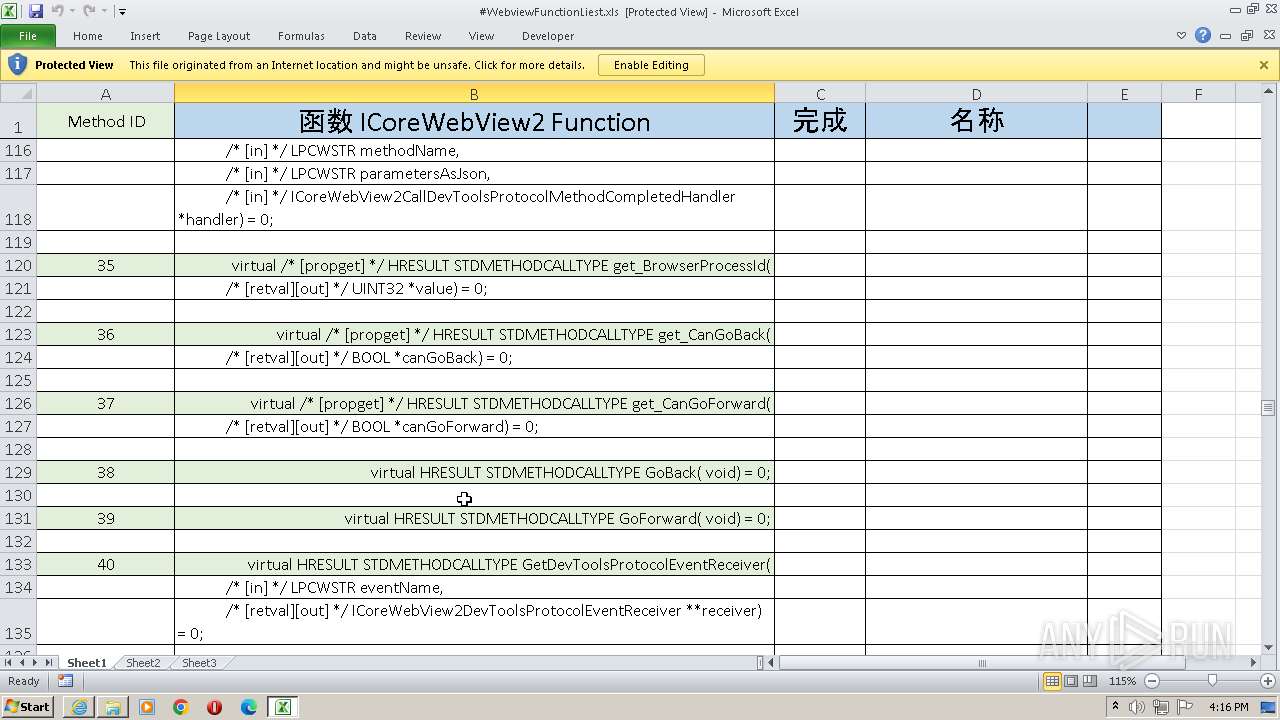
Task: Switch to Page Layout view in status bar
Action: click(x=1071, y=681)
